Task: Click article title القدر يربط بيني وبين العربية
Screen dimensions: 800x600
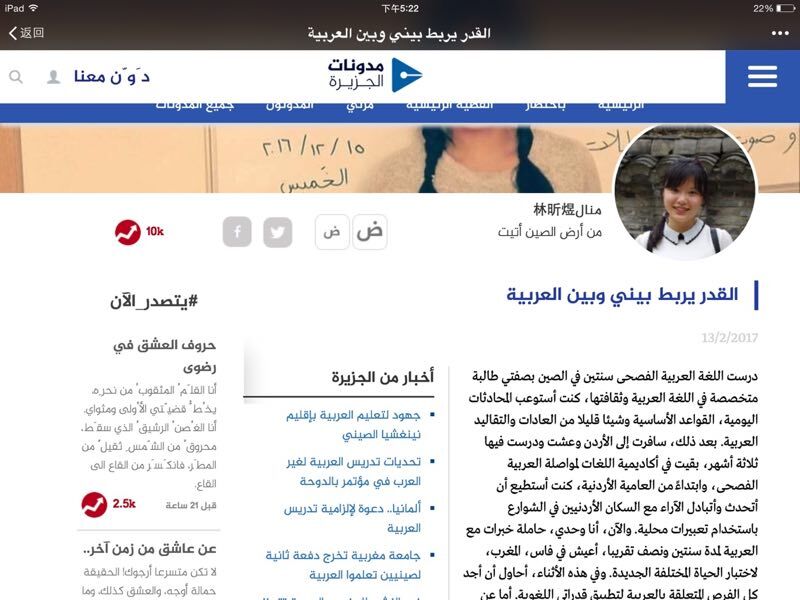Action: (x=622, y=295)
